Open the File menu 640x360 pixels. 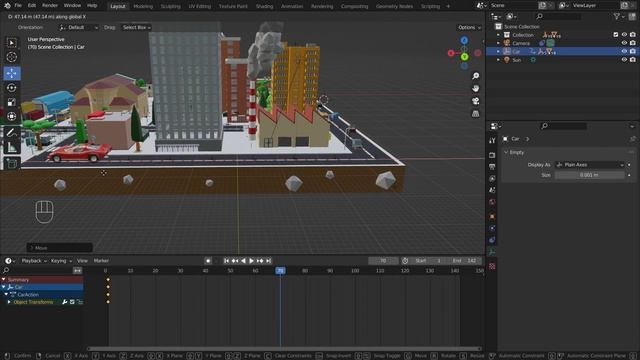click(18, 6)
